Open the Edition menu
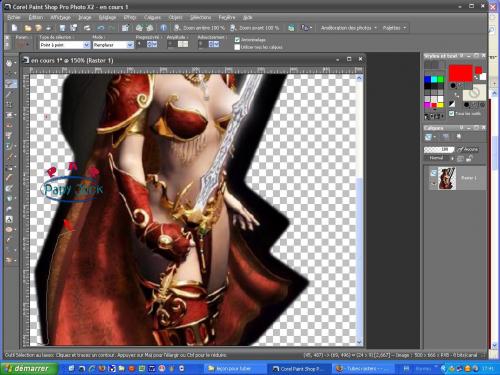 pos(36,17)
